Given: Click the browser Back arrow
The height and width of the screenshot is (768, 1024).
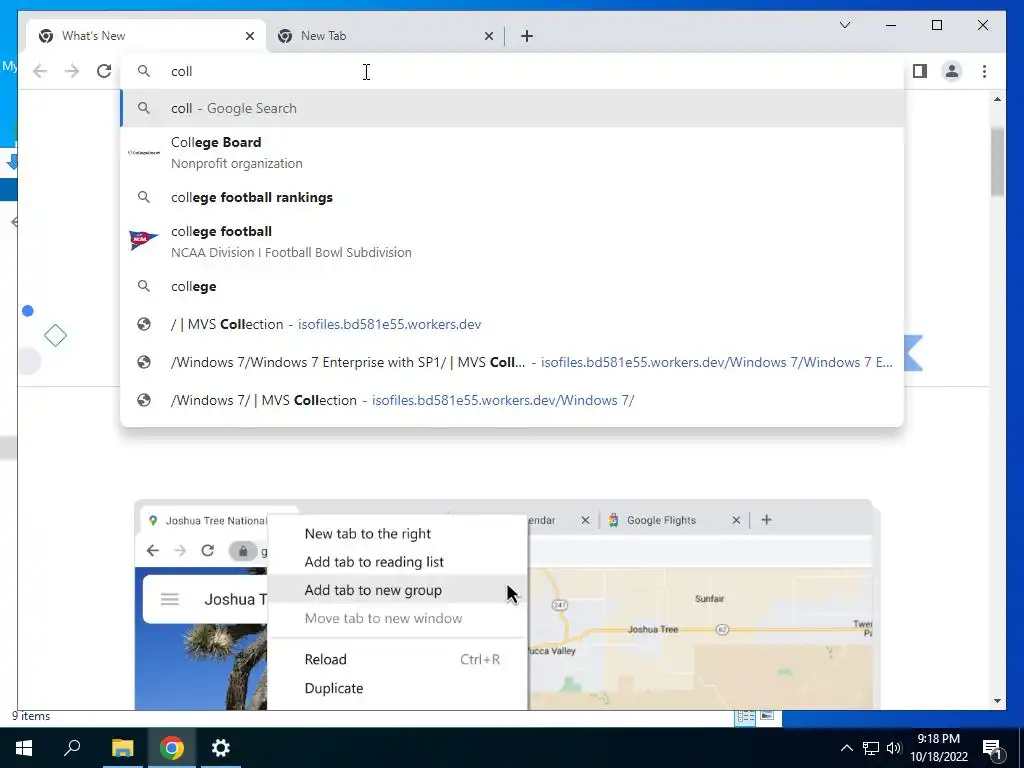Looking at the screenshot, I should coord(40,71).
